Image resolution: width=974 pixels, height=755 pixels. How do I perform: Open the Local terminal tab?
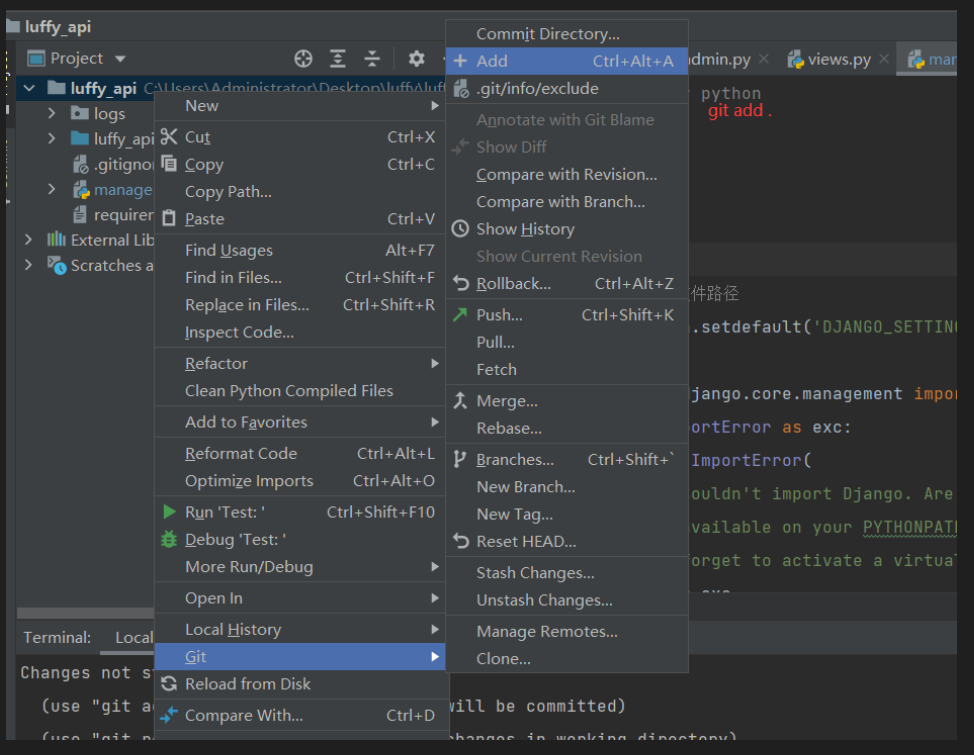point(134,638)
